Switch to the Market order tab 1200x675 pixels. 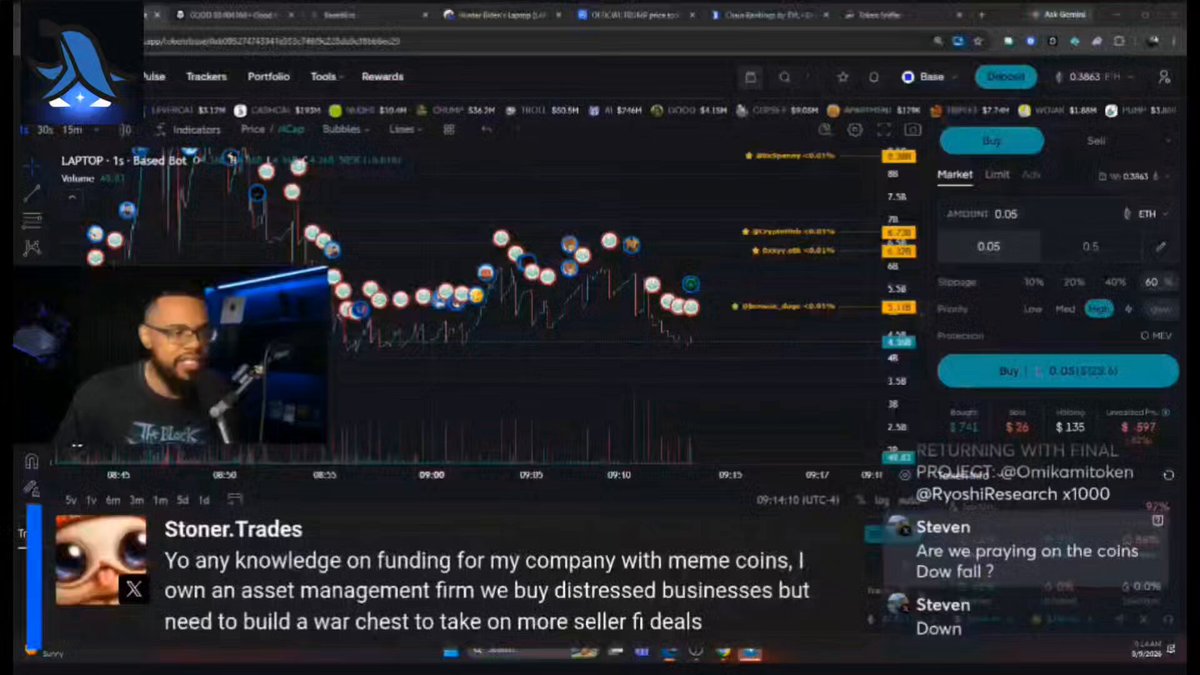[955, 175]
